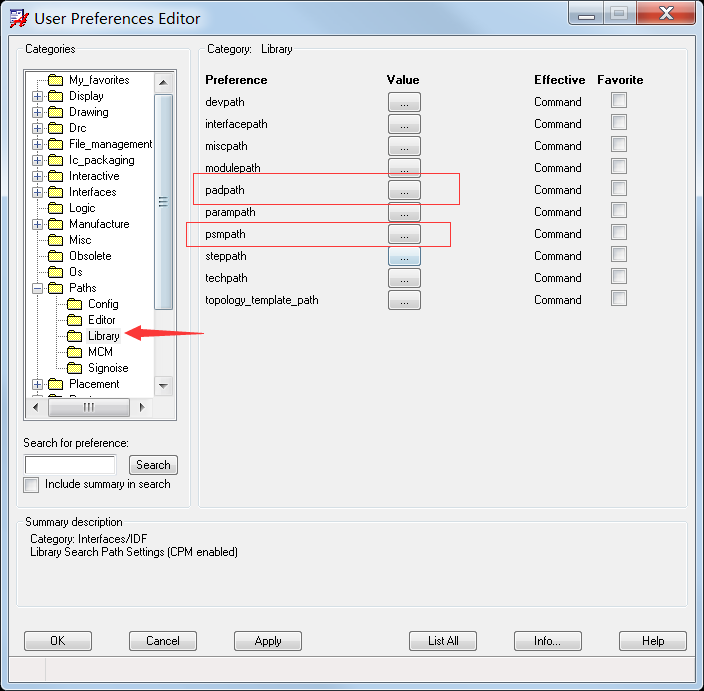Click the category tree scroll-down arrow
The width and height of the screenshot is (704, 691).
(x=163, y=386)
